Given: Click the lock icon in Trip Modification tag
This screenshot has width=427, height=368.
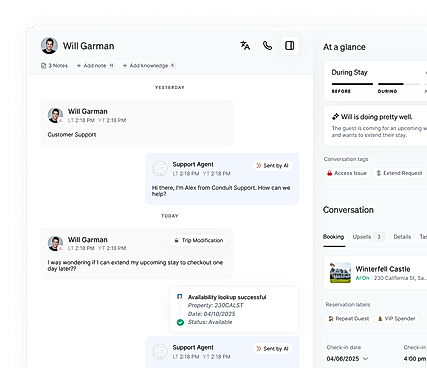Looking at the screenshot, I should click(176, 240).
